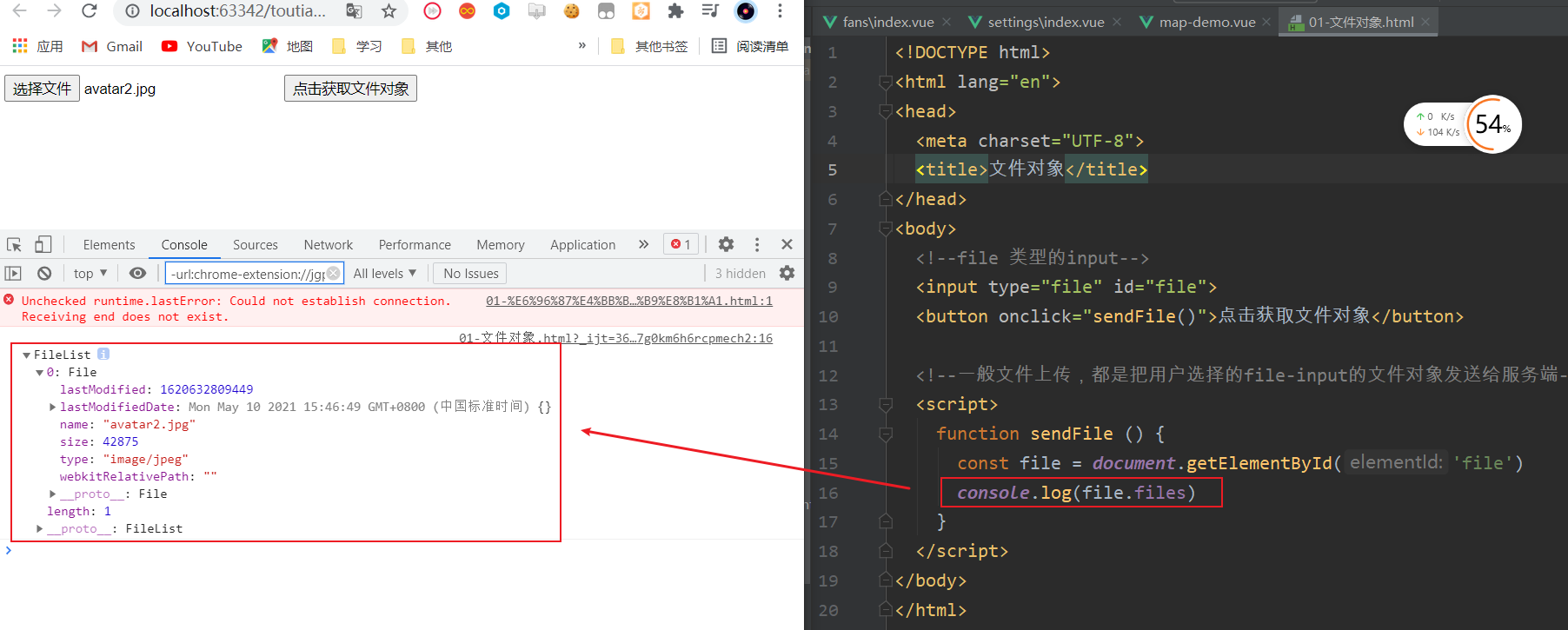Open DevTools settings gear

tap(726, 244)
